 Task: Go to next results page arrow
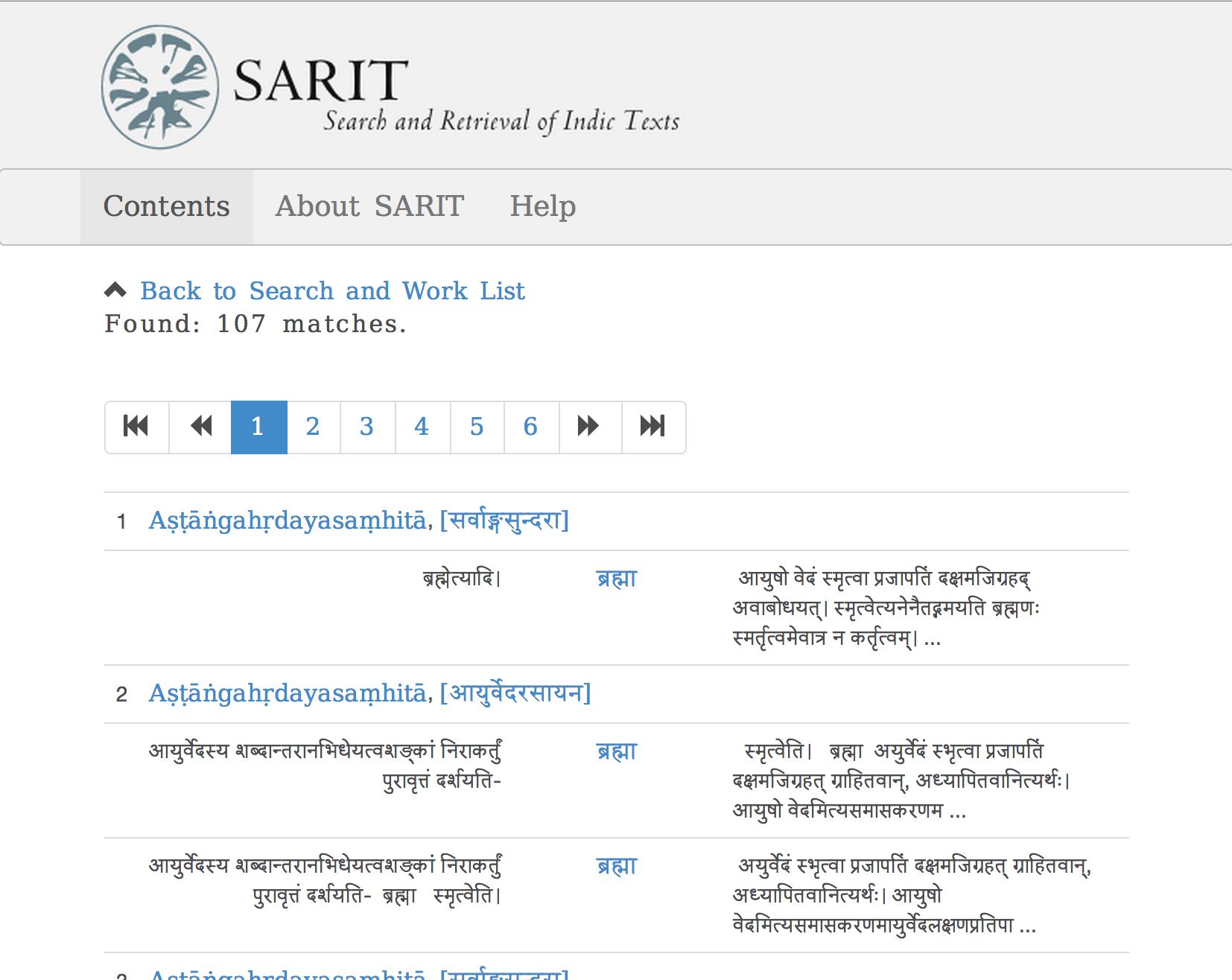589,427
